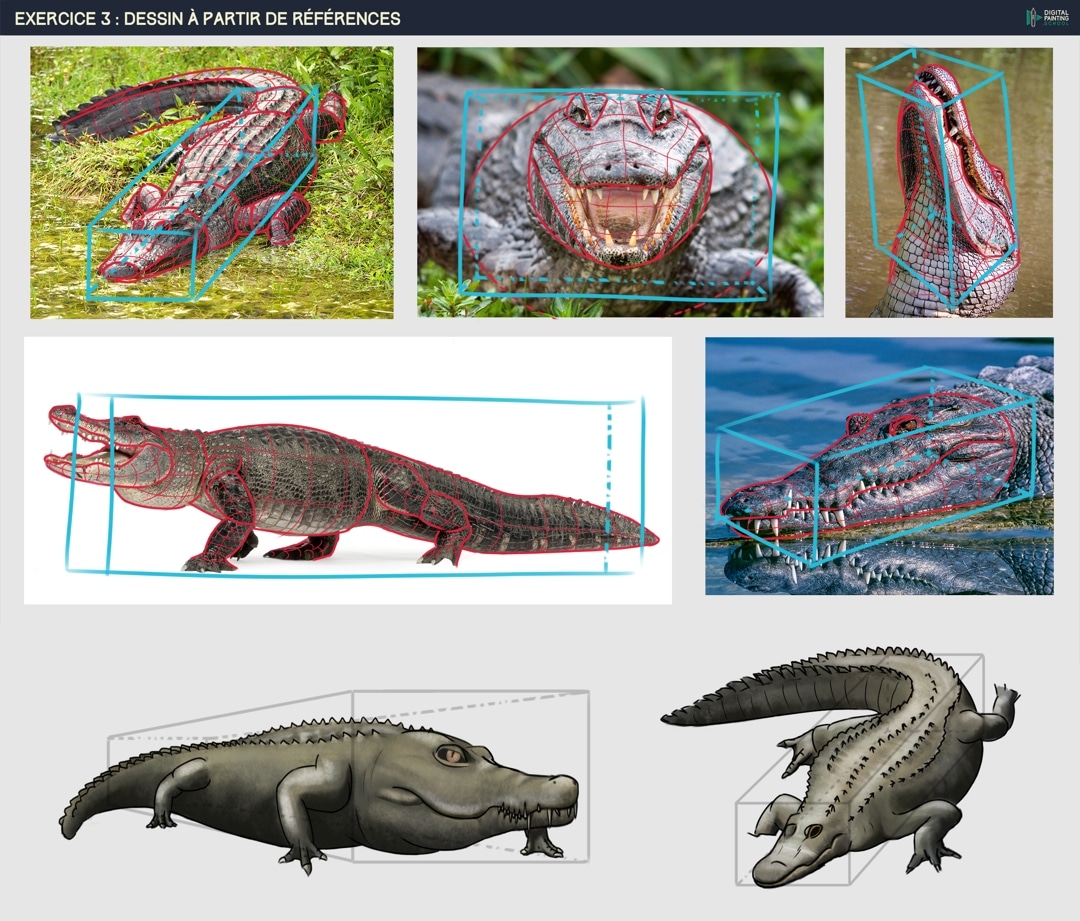
Task: Open the alligator head in blue water photo
Action: [879, 466]
